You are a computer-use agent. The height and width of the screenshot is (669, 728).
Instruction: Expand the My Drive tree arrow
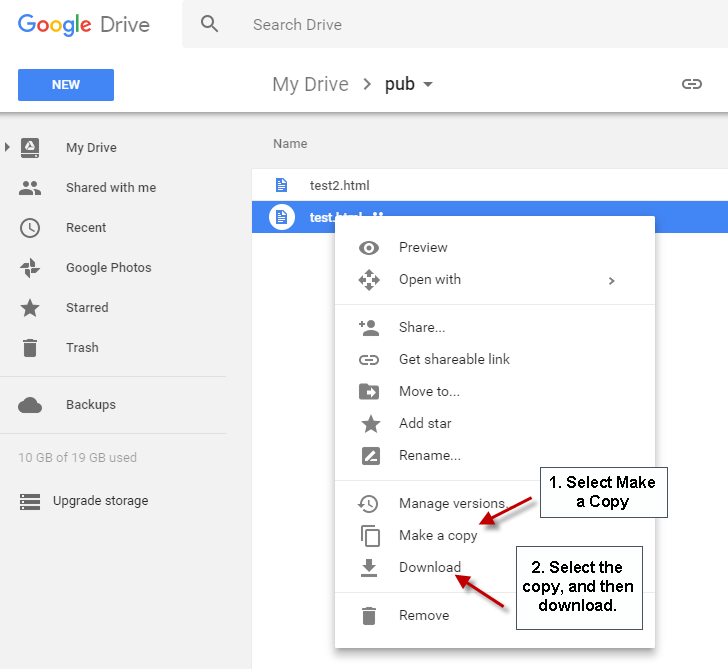click(x=7, y=147)
